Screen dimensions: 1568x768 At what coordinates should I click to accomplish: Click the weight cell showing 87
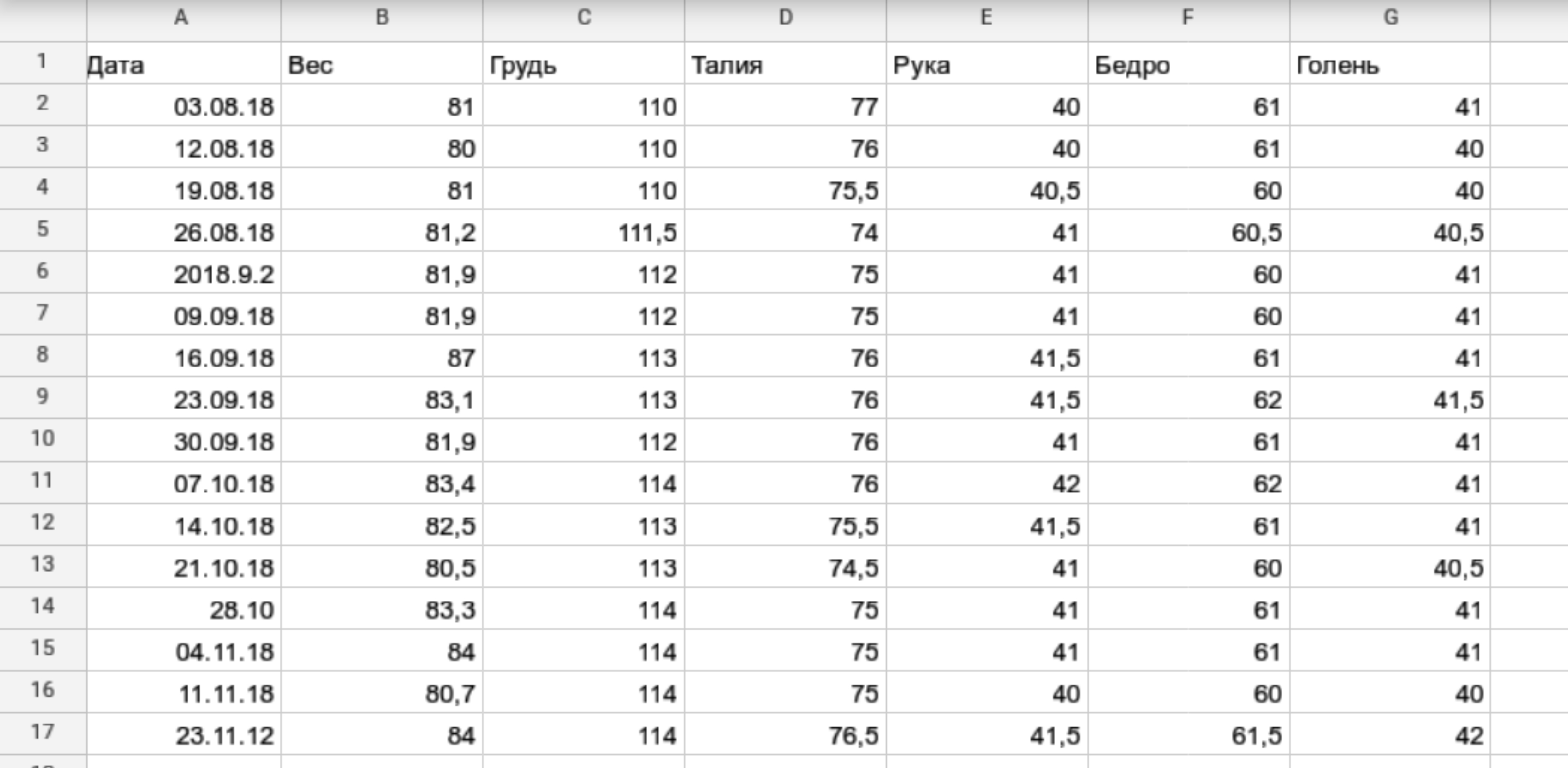[x=382, y=358]
